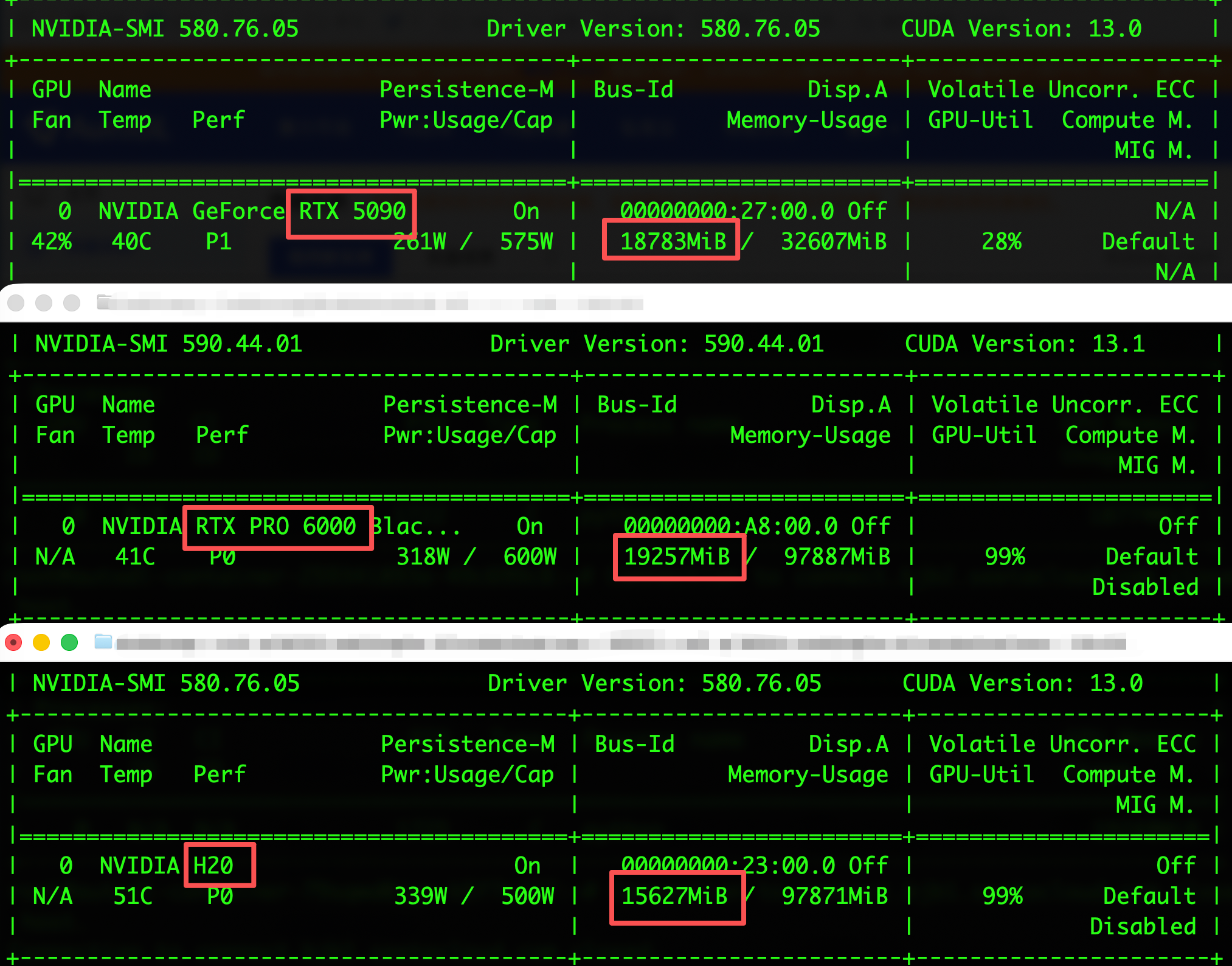
Task: Click the blurred title of the bottom terminal window
Action: pyautogui.click(x=621, y=644)
